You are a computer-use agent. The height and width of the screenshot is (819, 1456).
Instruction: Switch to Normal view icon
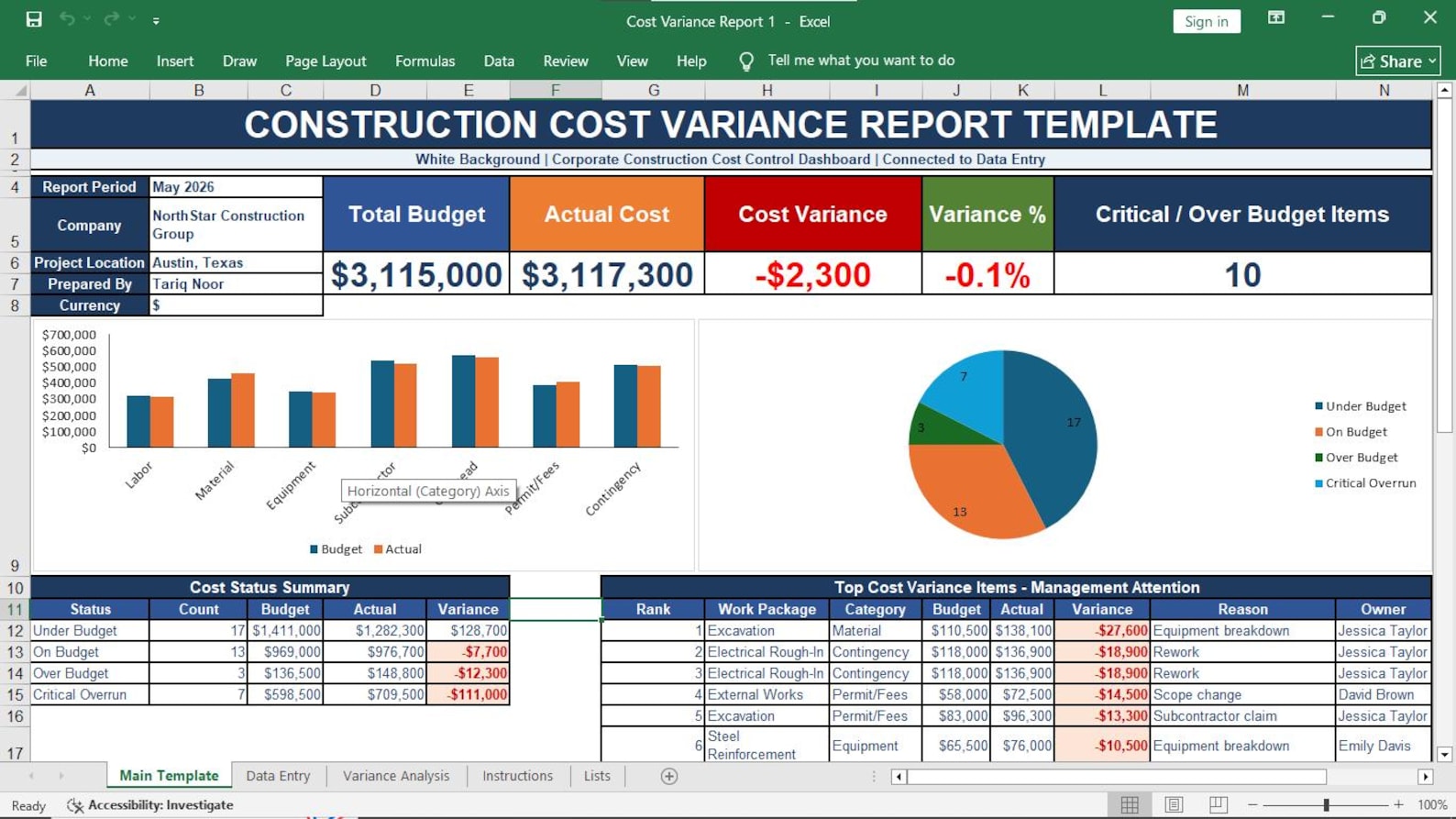click(x=1130, y=804)
